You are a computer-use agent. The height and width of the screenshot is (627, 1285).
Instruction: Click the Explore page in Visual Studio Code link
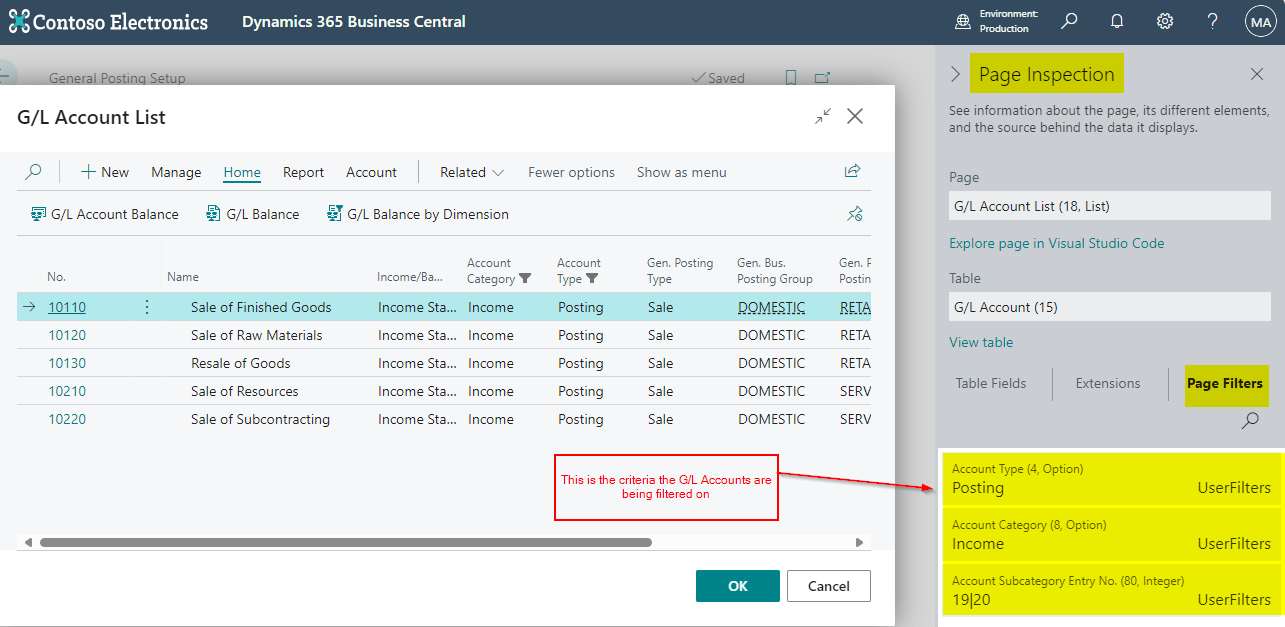click(1056, 243)
